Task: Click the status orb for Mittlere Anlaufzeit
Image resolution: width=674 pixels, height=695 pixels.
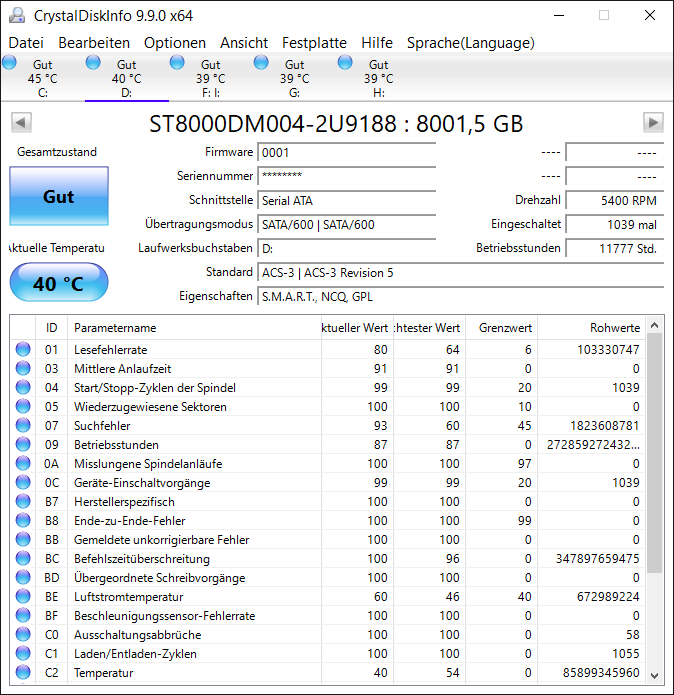Action: [x=23, y=368]
